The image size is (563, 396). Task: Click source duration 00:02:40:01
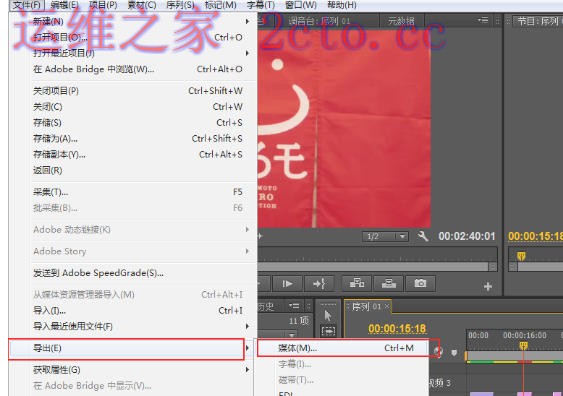[466, 236]
